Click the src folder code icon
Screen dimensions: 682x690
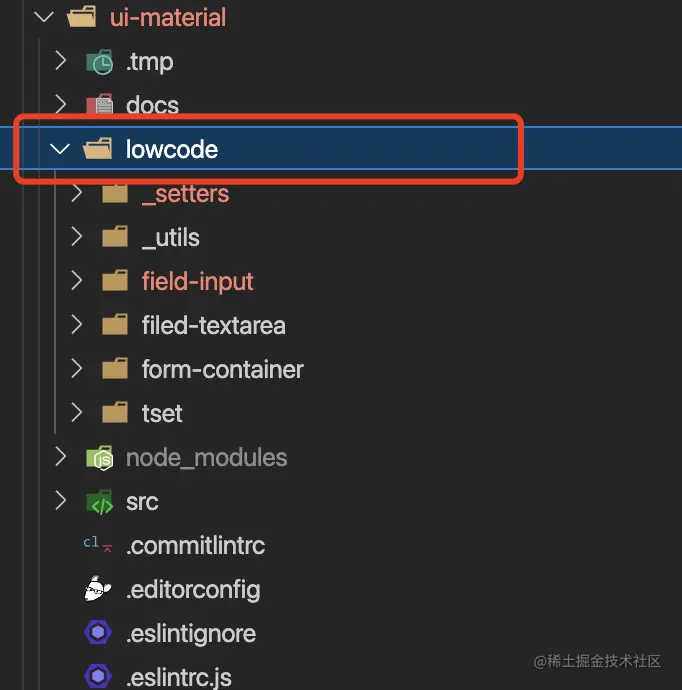click(x=100, y=502)
